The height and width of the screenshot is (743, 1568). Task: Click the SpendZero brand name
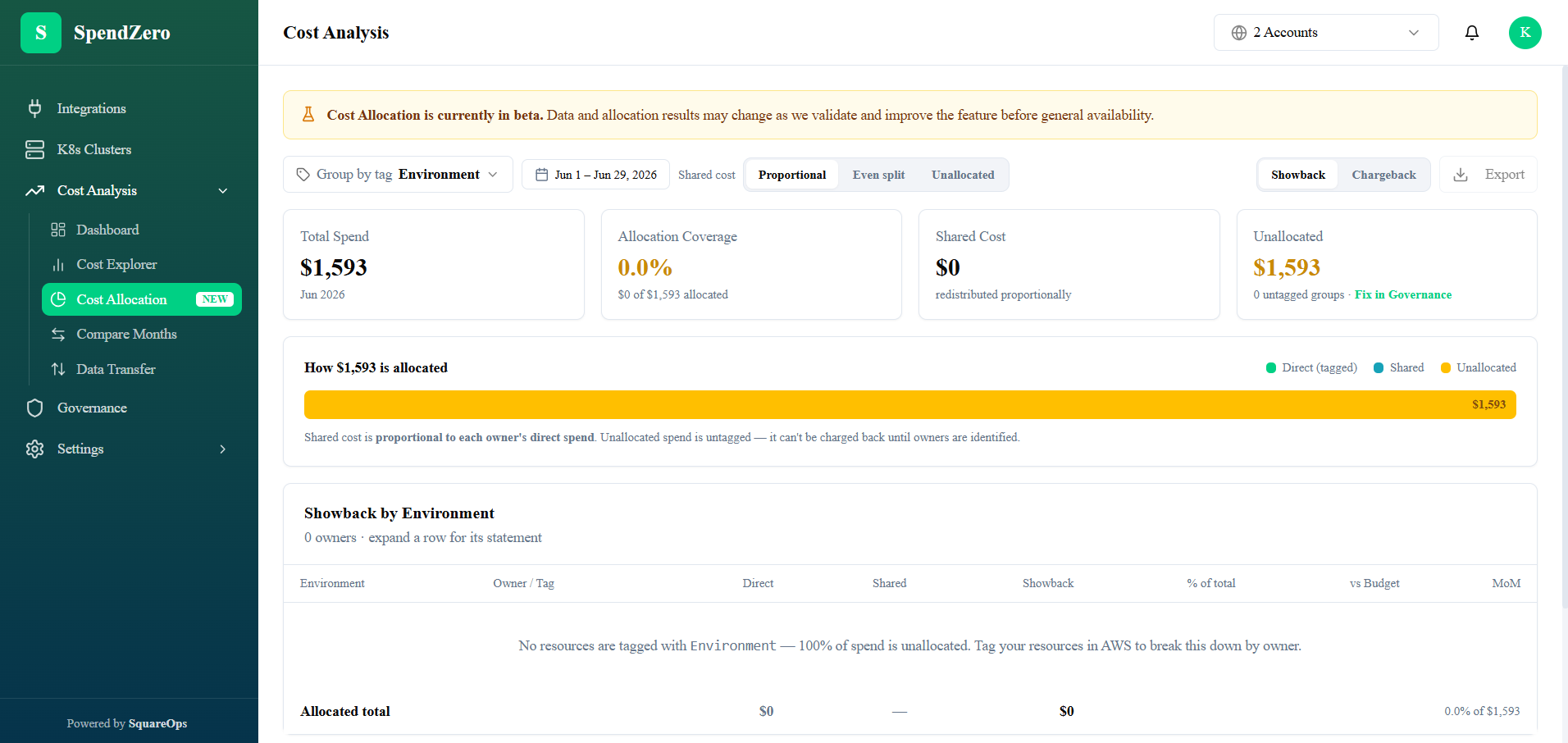[x=122, y=33]
